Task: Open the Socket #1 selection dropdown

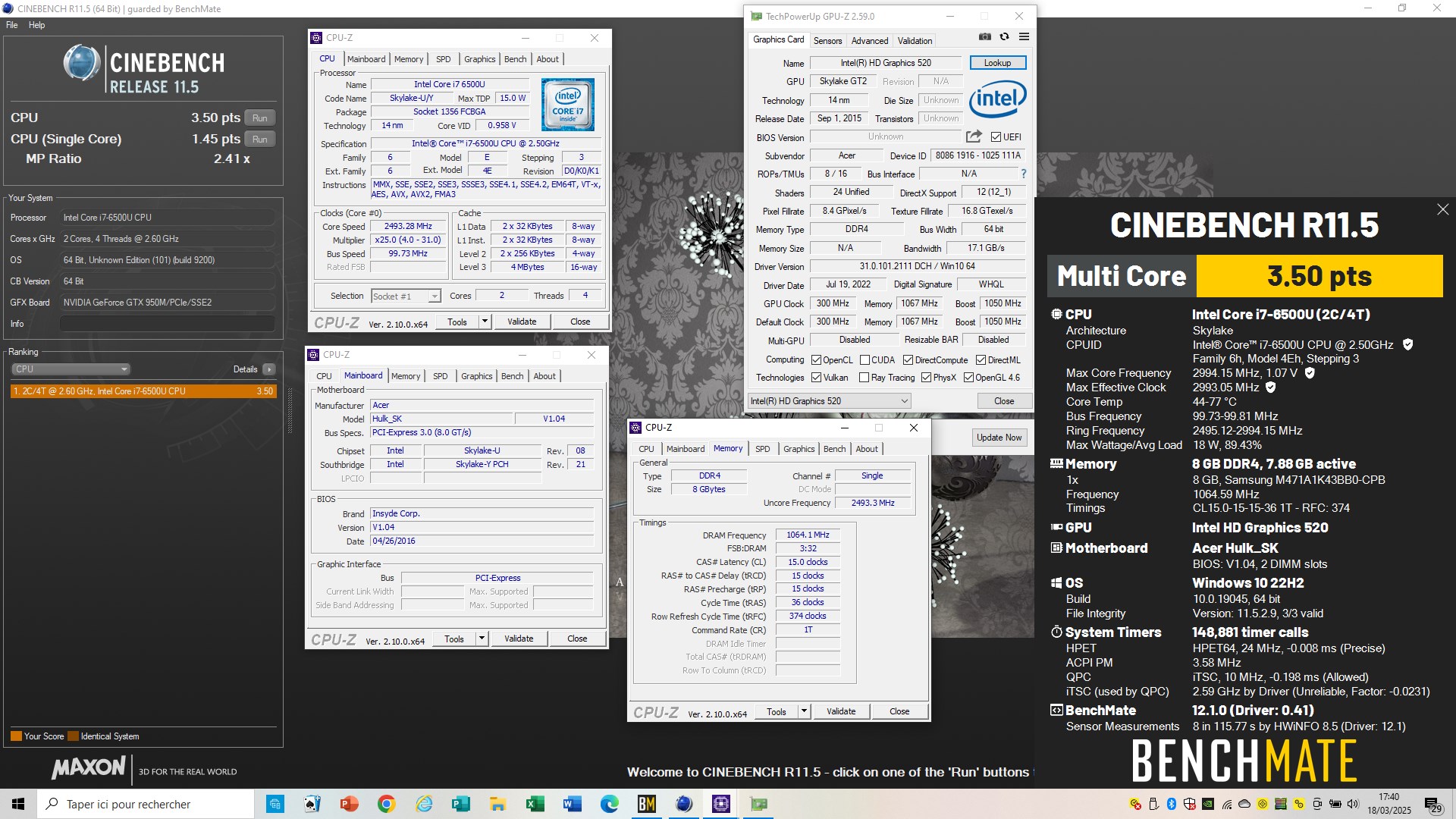Action: 406,297
